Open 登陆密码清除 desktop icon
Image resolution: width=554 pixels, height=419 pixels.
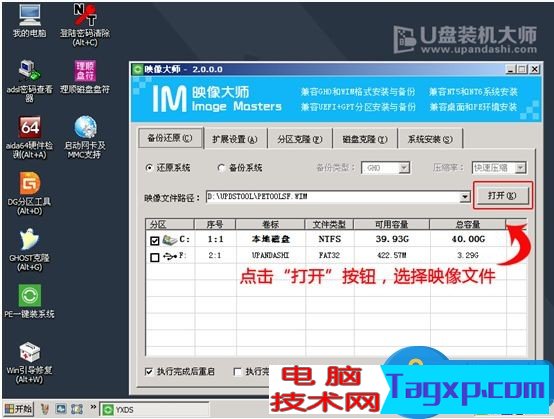(85, 24)
